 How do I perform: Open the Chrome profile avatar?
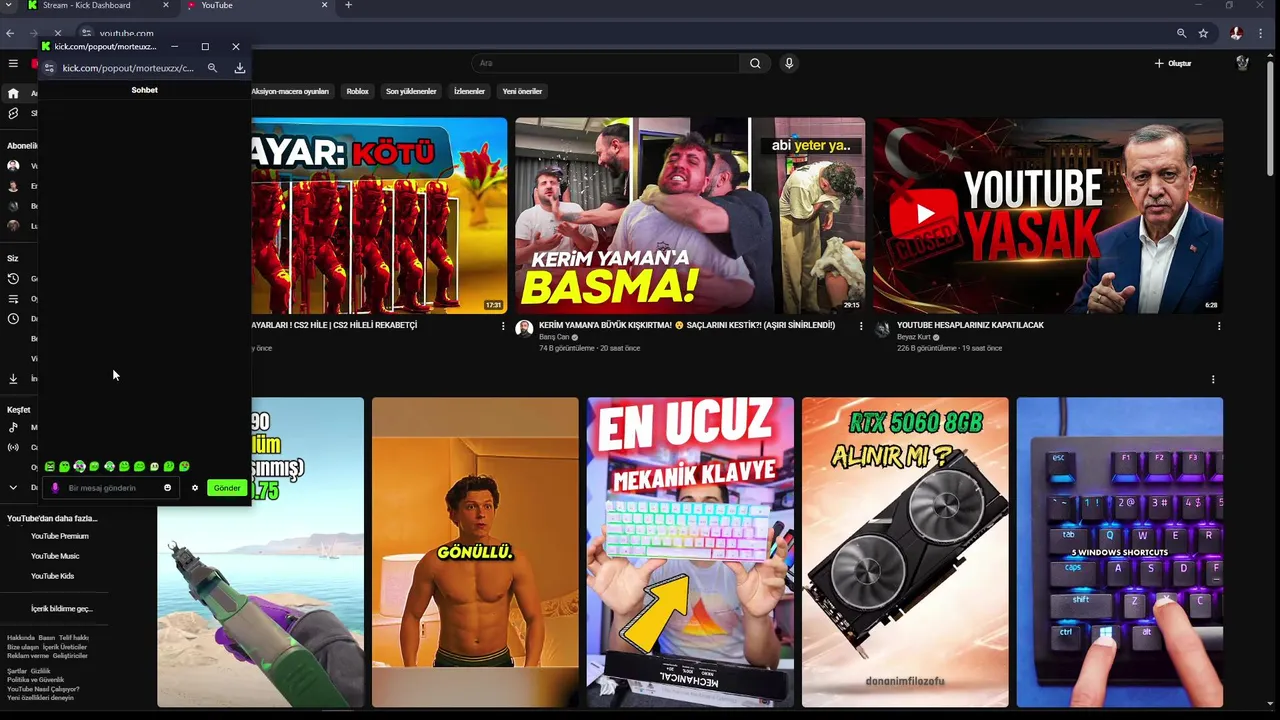click(x=1236, y=33)
